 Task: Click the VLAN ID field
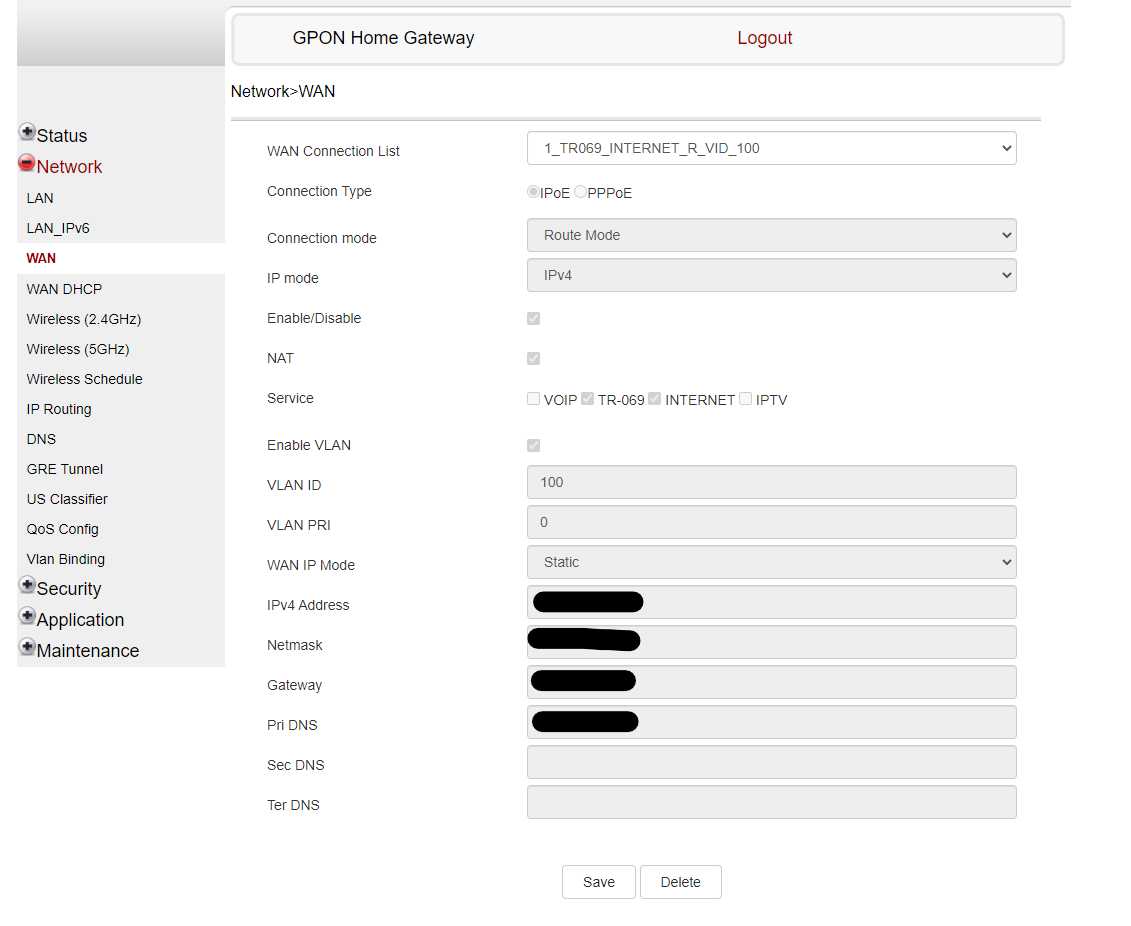772,482
